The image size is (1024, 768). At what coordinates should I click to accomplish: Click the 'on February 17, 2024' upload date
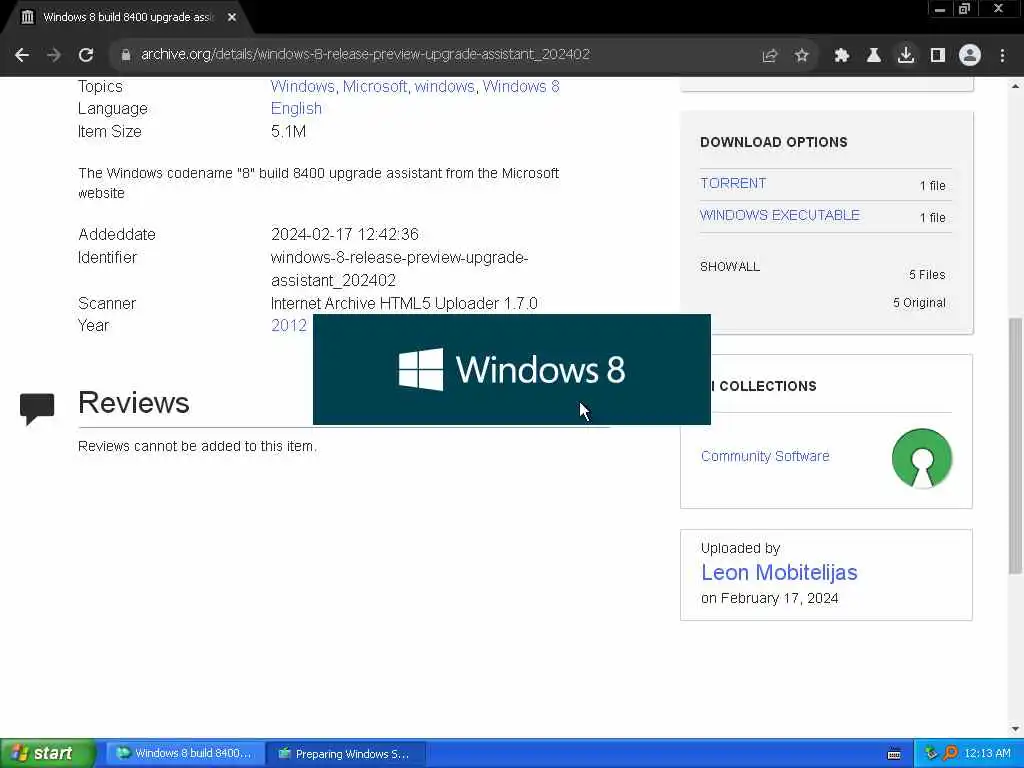coord(769,598)
